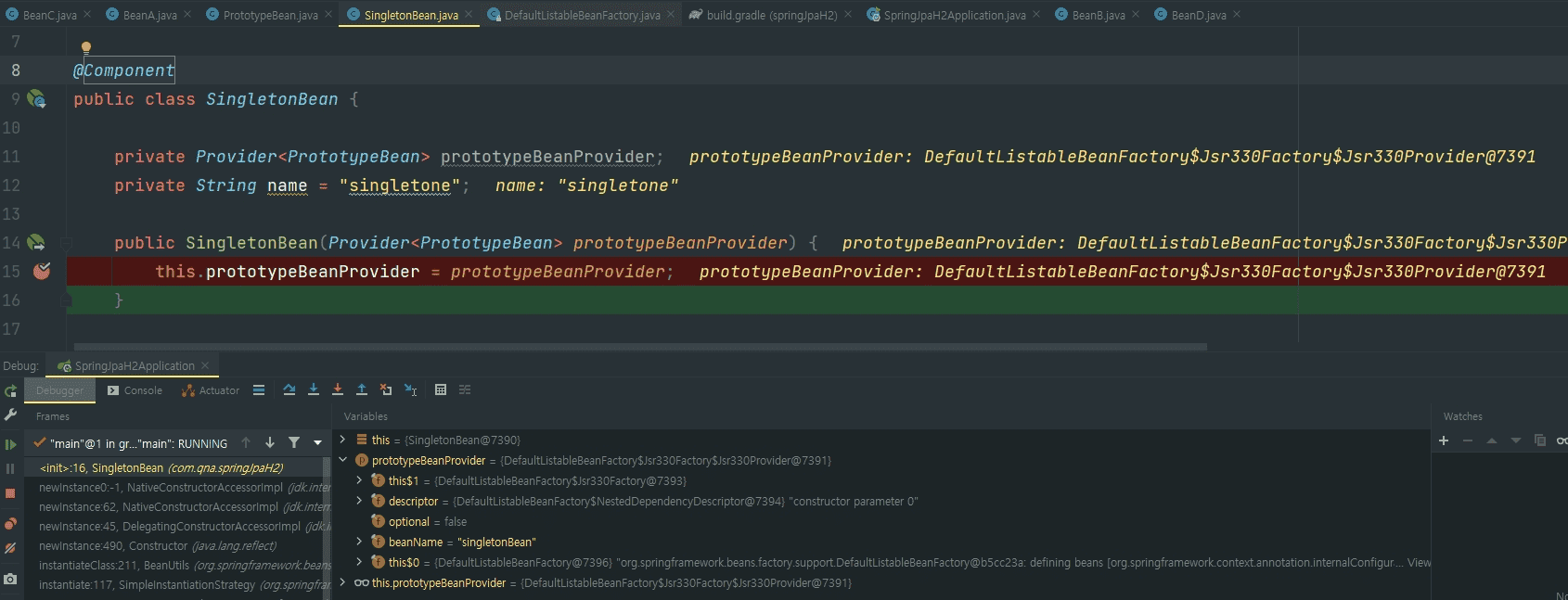Toggle Mute Breakpoints
This screenshot has width=1568, height=600.
click(x=10, y=548)
